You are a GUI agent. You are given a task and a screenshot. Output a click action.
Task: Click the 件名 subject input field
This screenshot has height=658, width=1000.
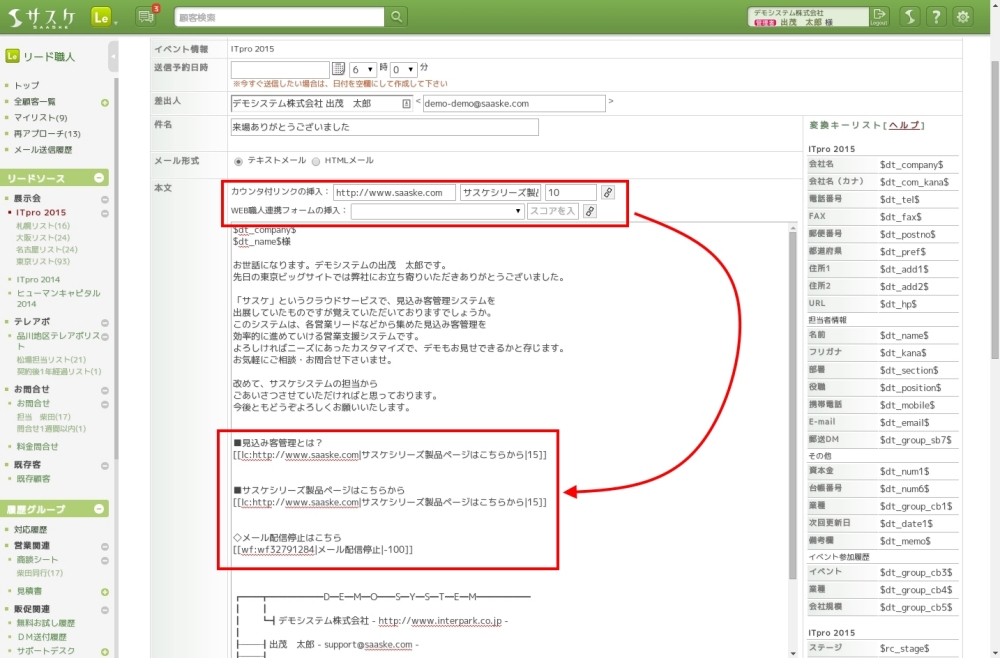click(x=384, y=127)
